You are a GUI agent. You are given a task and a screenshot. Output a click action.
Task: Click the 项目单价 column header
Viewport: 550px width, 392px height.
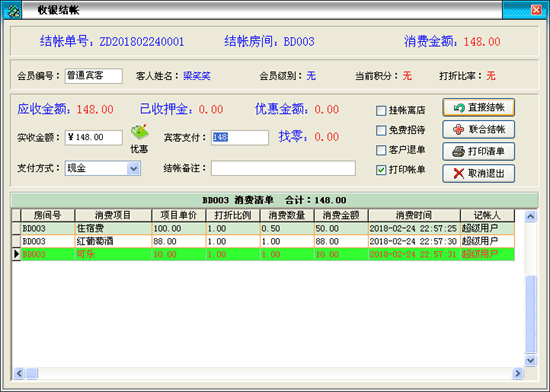pyautogui.click(x=179, y=215)
